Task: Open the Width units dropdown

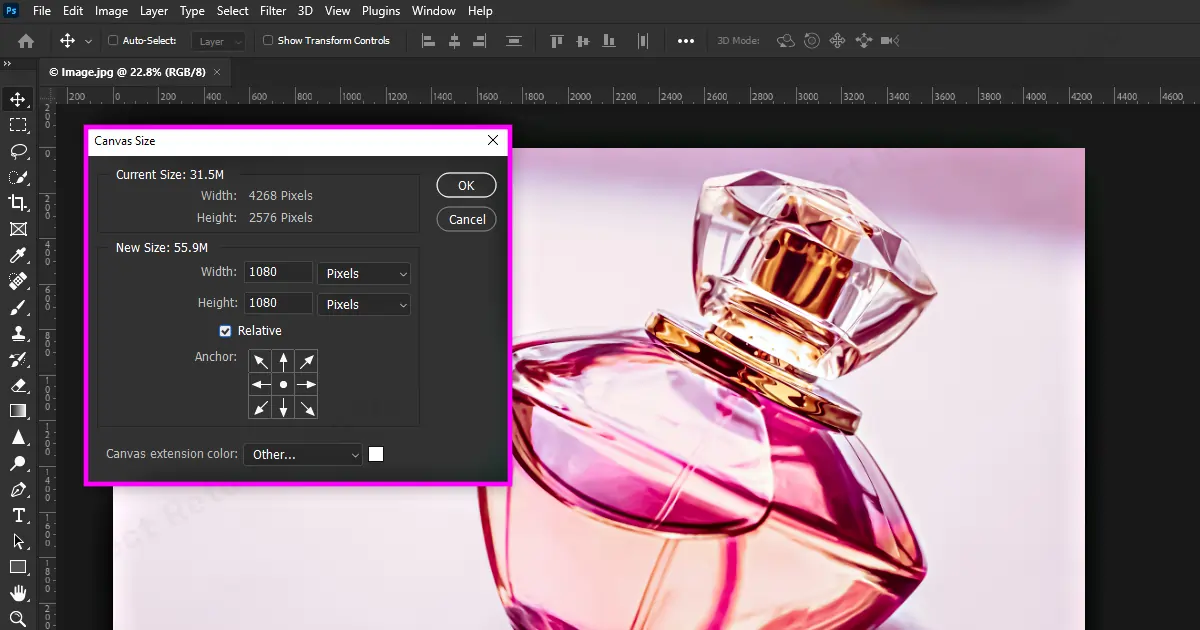Action: click(363, 273)
